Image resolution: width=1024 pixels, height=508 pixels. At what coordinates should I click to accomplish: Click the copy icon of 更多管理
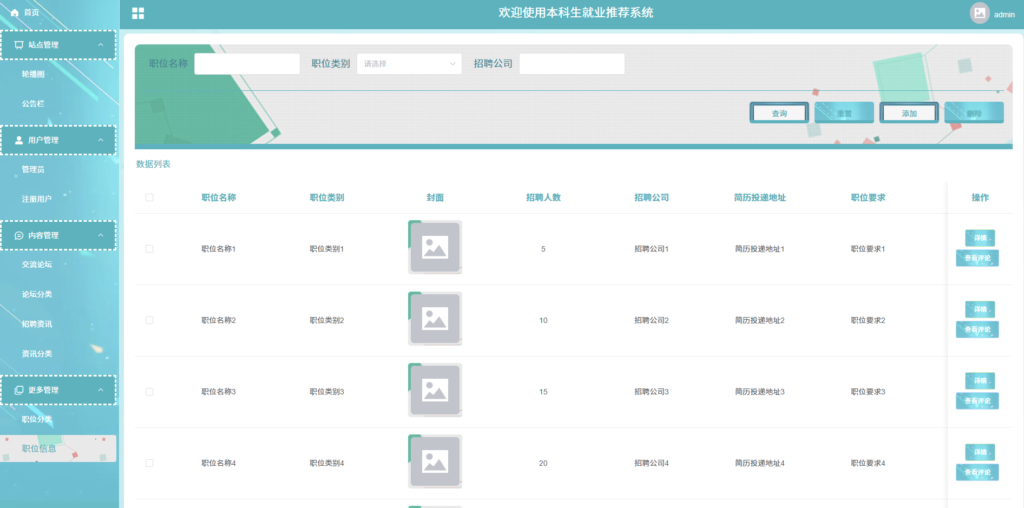(x=19, y=390)
